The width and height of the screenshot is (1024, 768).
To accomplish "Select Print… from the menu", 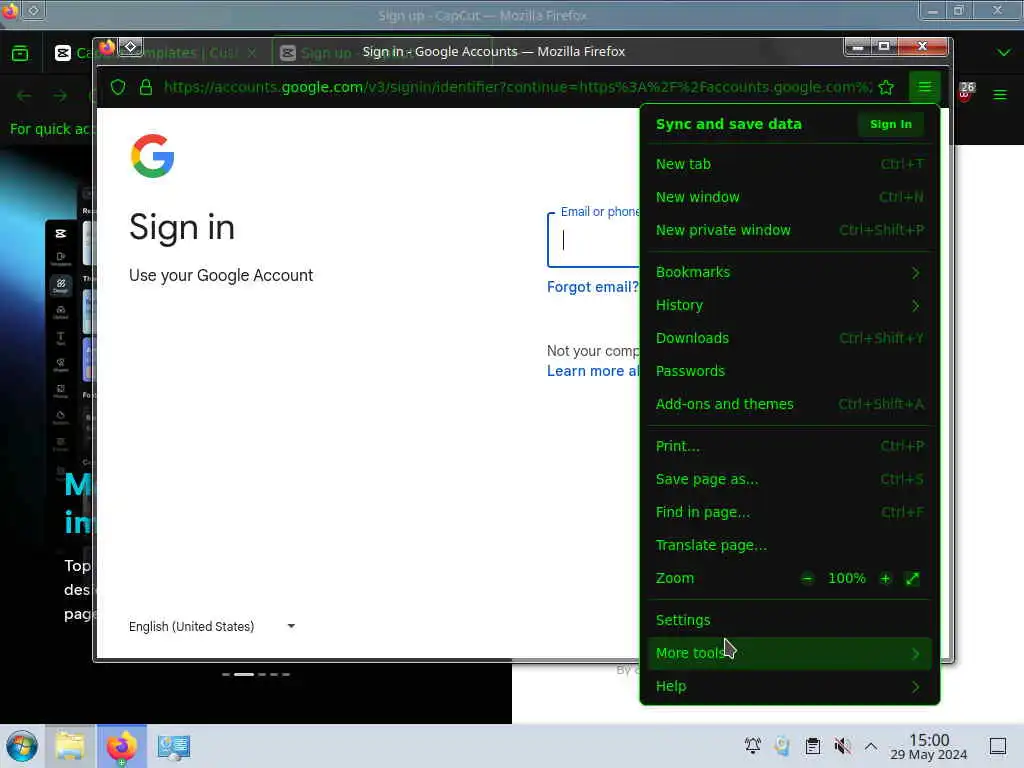I will coord(790,446).
